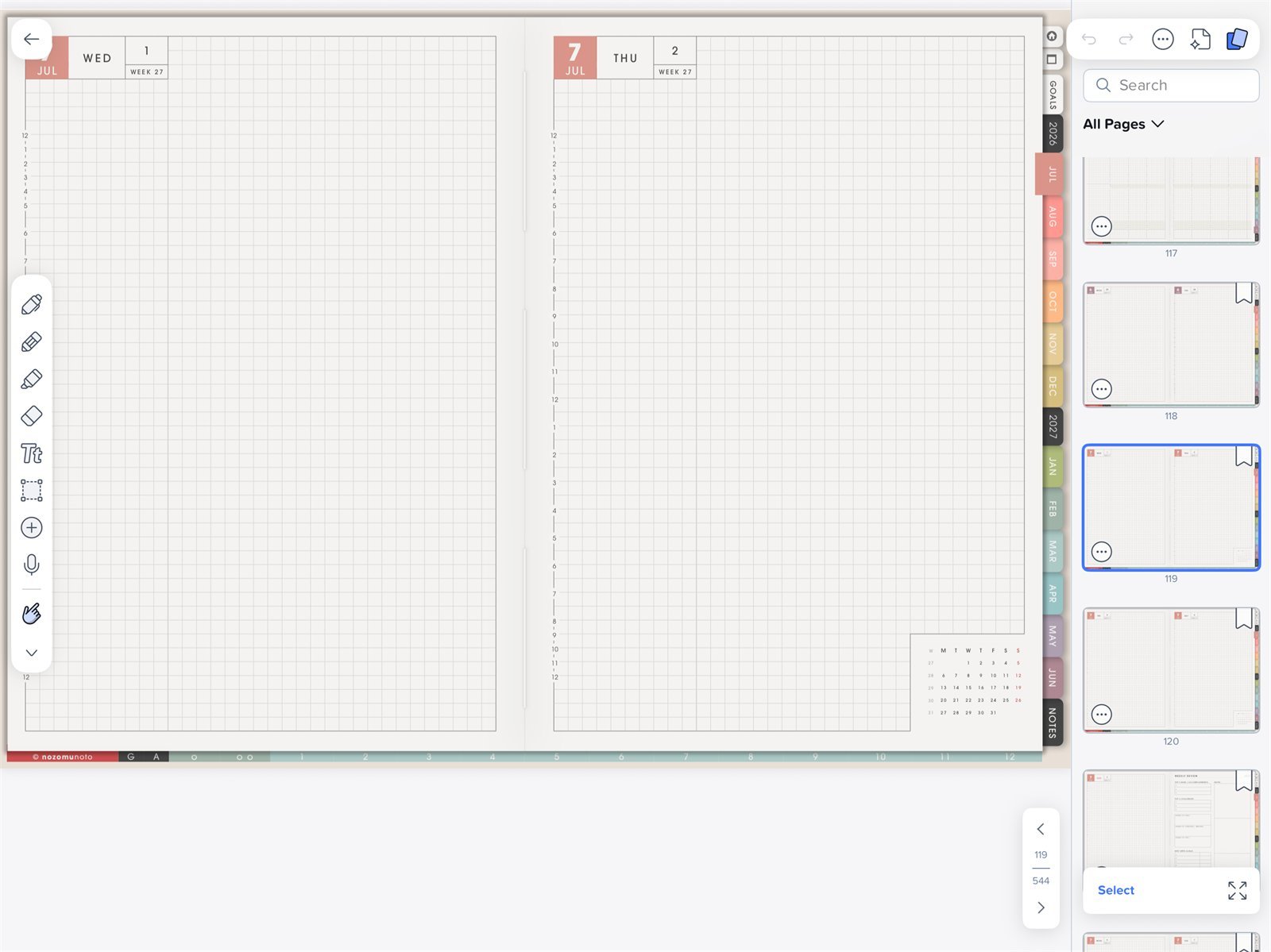Image resolution: width=1271 pixels, height=952 pixels.
Task: Click the page number 119 indicator
Action: pyautogui.click(x=1041, y=855)
